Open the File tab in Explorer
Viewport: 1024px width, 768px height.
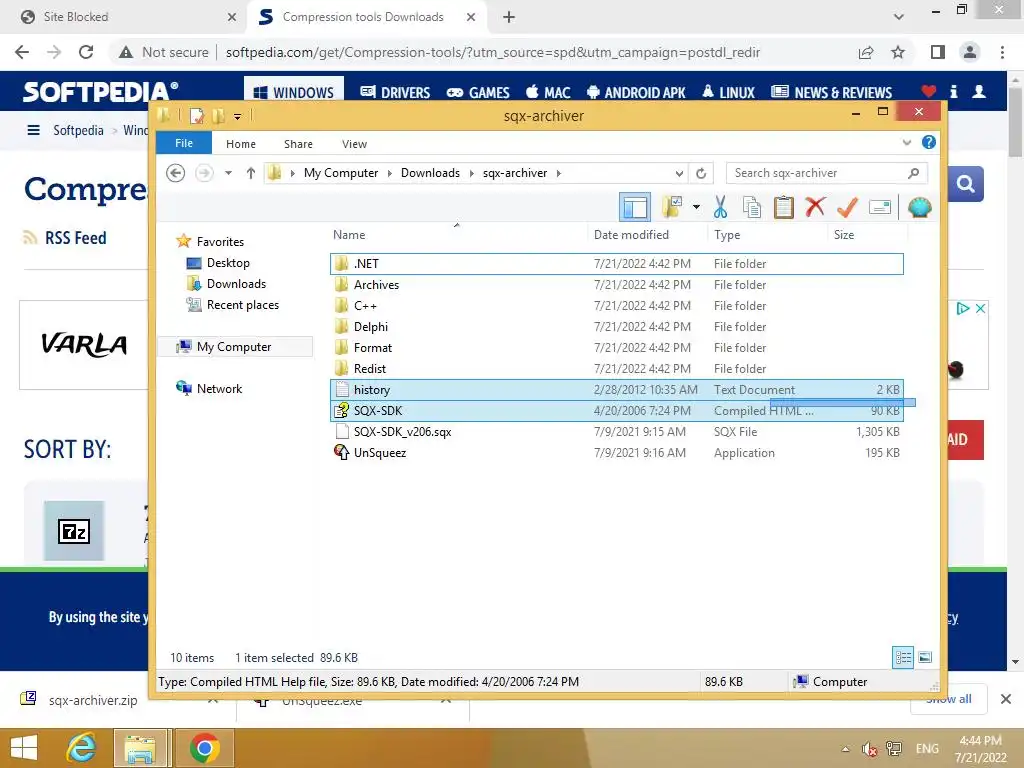(x=184, y=143)
